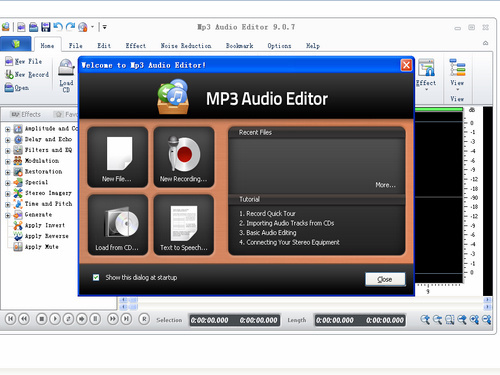Image resolution: width=500 pixels, height=375 pixels.
Task: Expand the Time and Pitch tree node
Action: [x=8, y=204]
